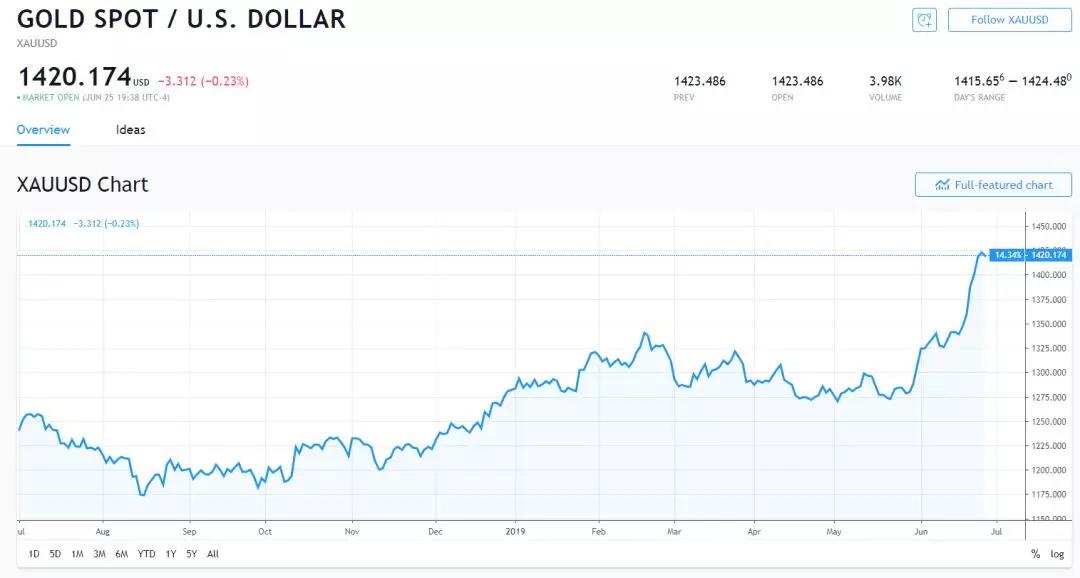Select the 5D timeframe
This screenshot has height=578, width=1080.
(53, 553)
